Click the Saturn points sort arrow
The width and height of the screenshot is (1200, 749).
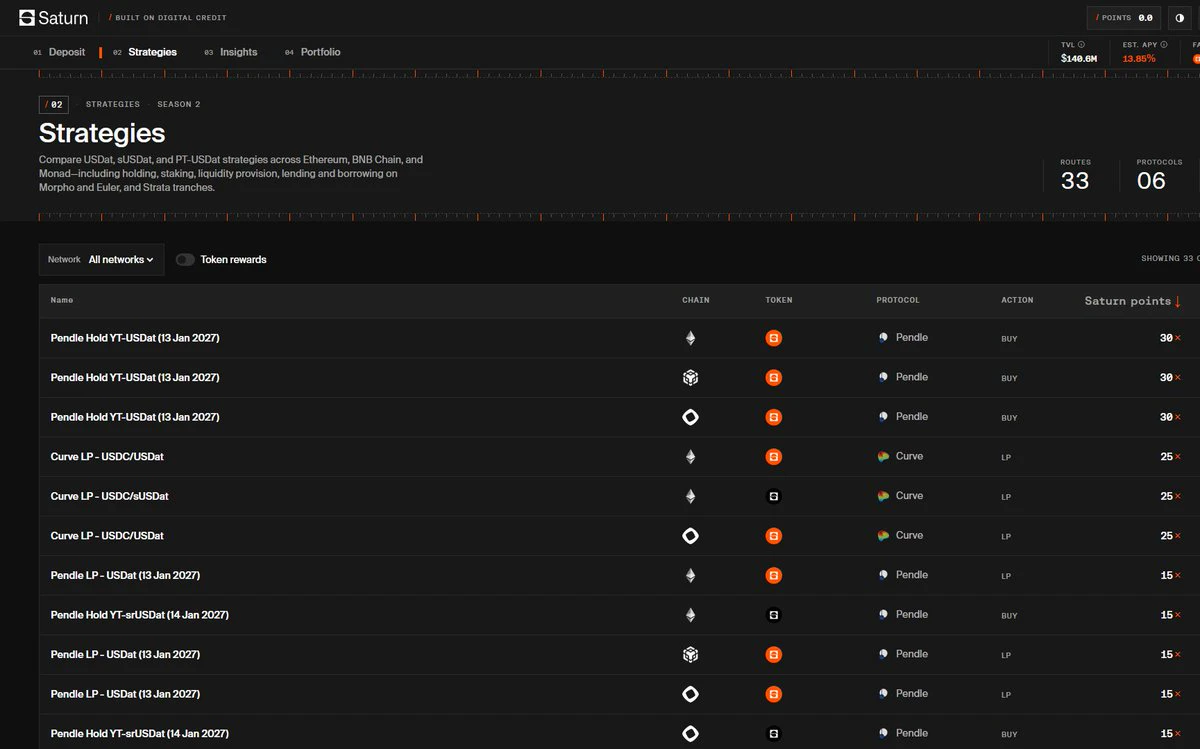point(1178,301)
